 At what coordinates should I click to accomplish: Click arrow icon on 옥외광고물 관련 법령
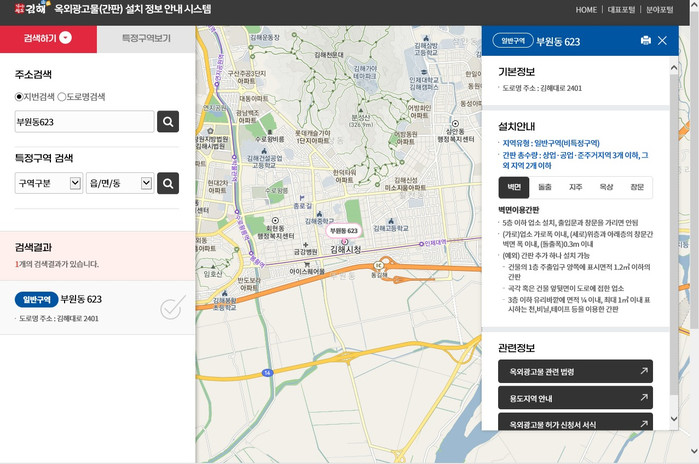[643, 372]
